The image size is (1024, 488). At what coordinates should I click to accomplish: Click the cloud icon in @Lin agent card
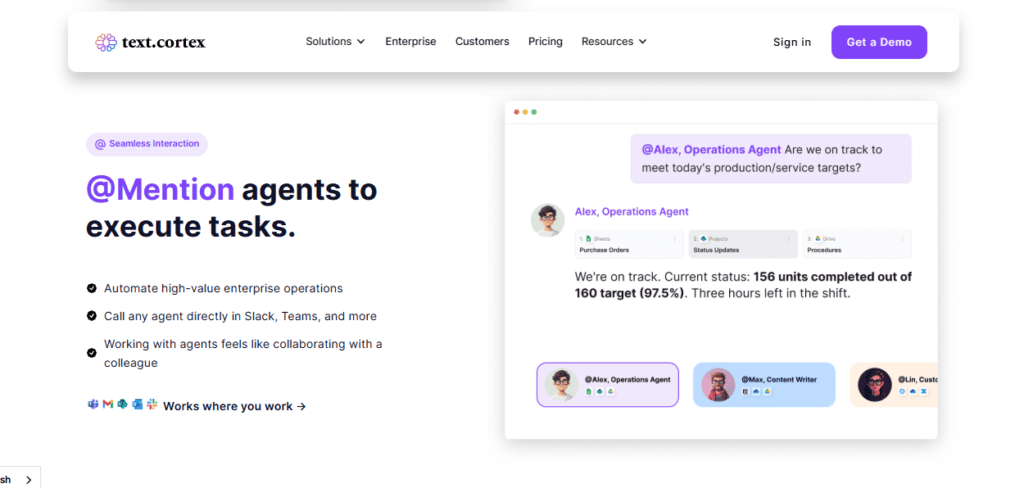coord(913,391)
